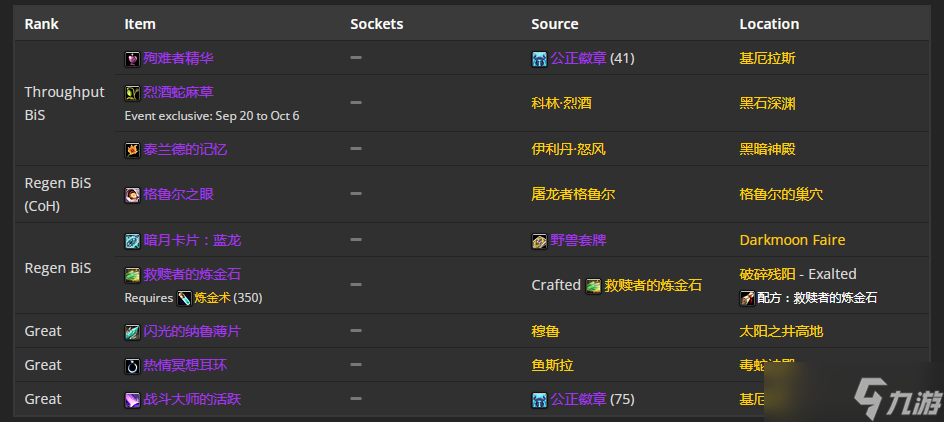The height and width of the screenshot is (422, 944).
Task: Follow the 太阳之井高地 location link
Action: [781, 331]
